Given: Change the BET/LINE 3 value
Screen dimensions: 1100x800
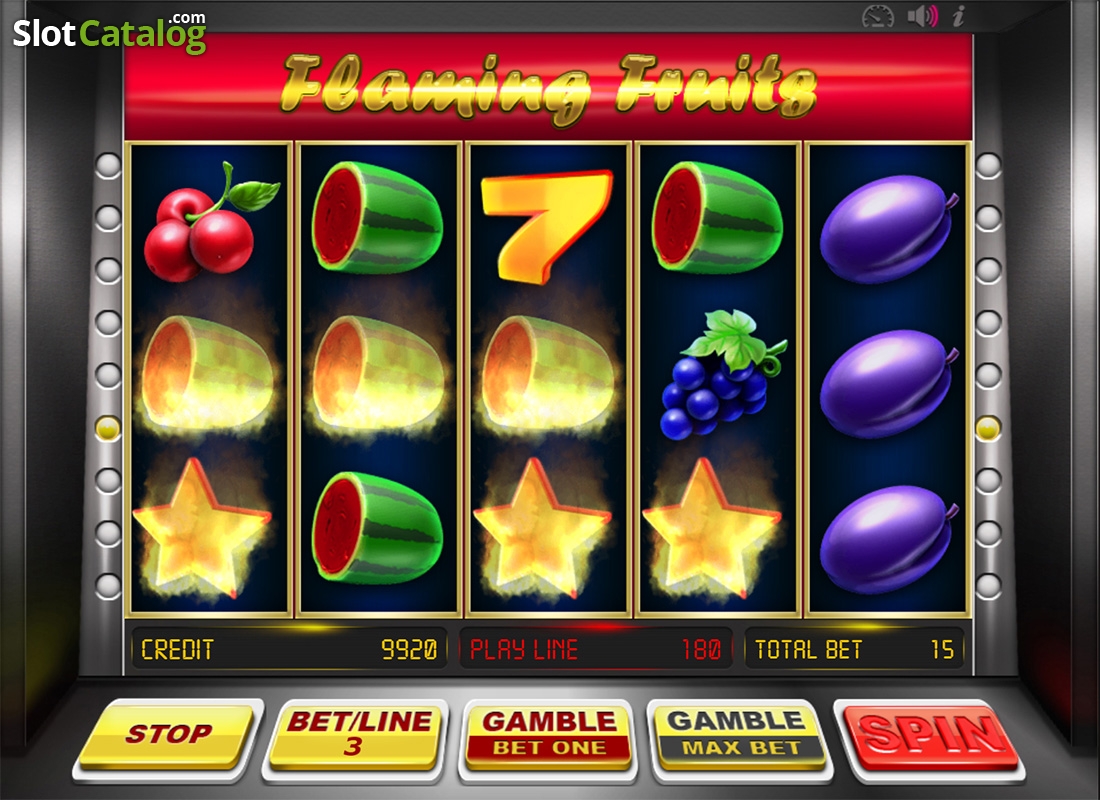Looking at the screenshot, I should tap(357, 735).
